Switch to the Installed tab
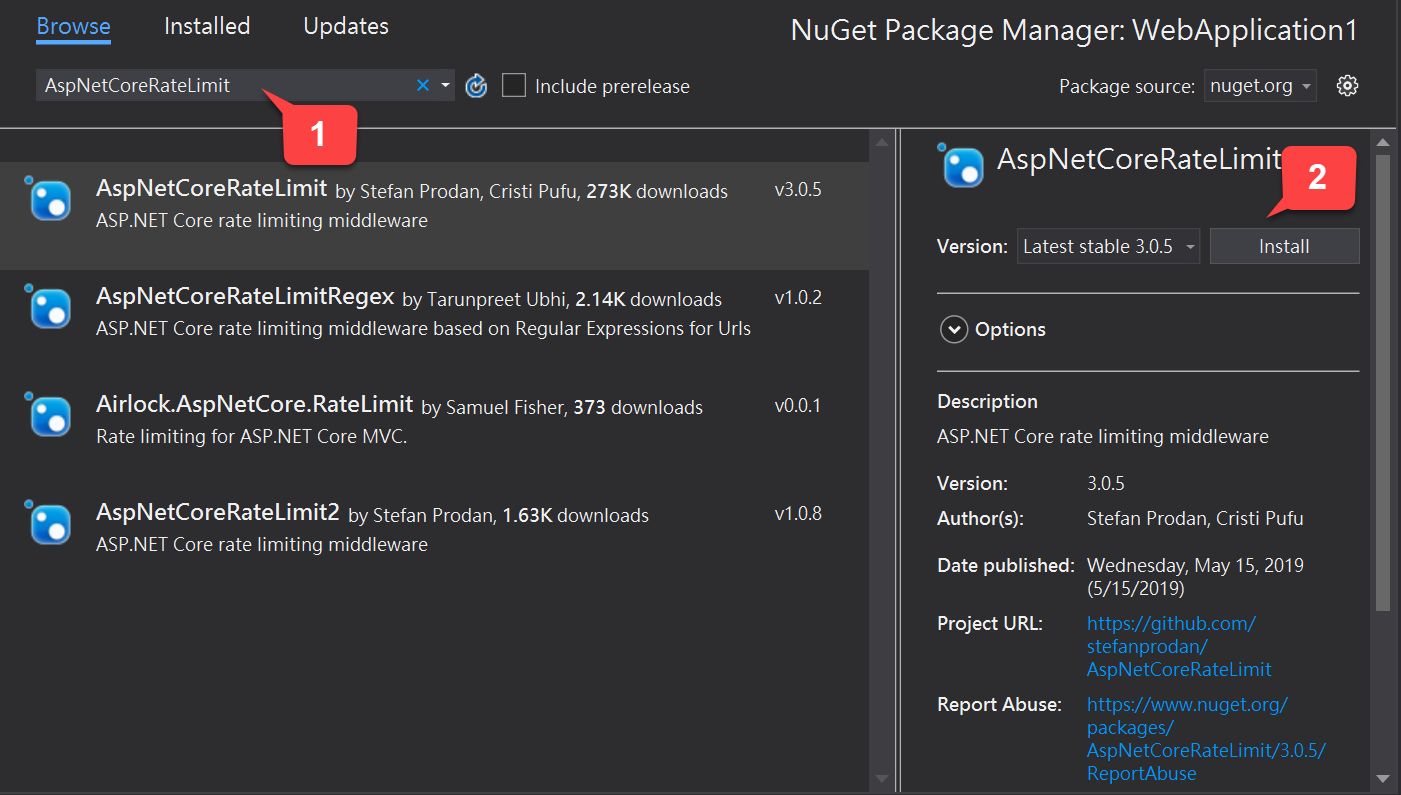 coord(207,26)
